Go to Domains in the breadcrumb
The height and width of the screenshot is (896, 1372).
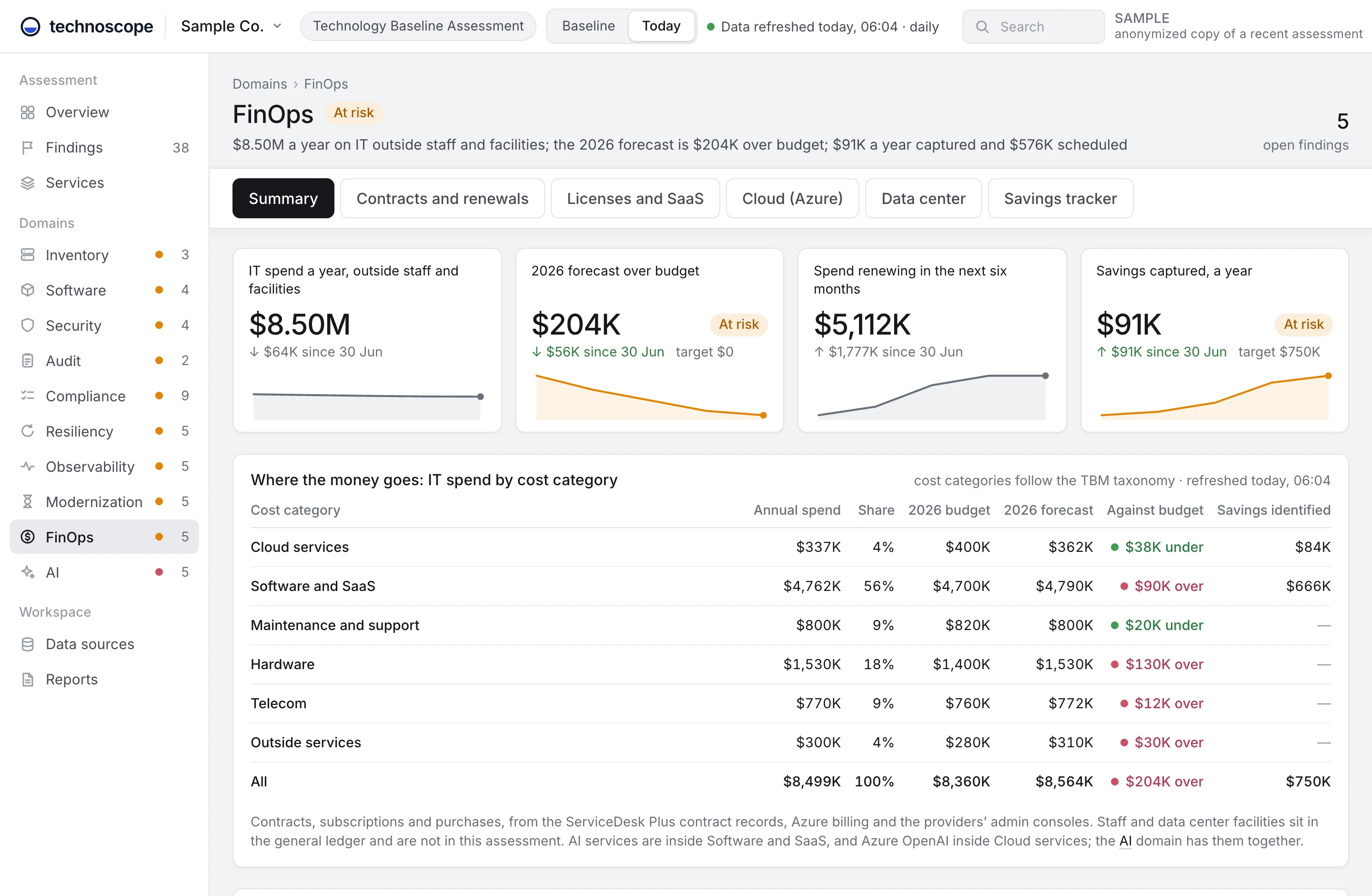click(x=260, y=84)
